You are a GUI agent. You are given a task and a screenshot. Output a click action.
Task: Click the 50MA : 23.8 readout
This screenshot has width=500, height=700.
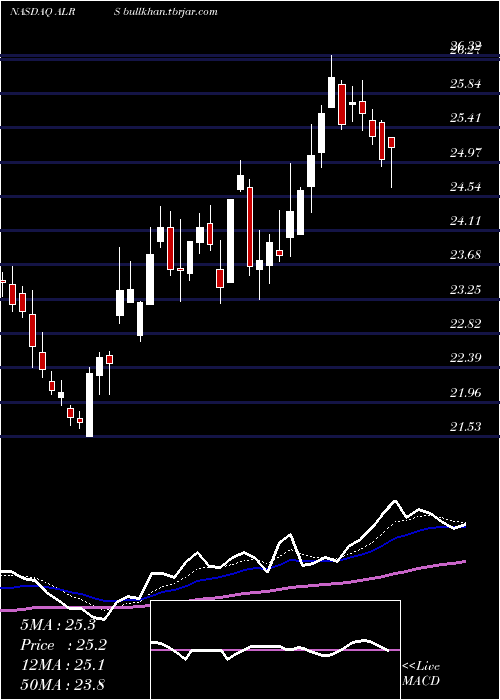point(63,684)
